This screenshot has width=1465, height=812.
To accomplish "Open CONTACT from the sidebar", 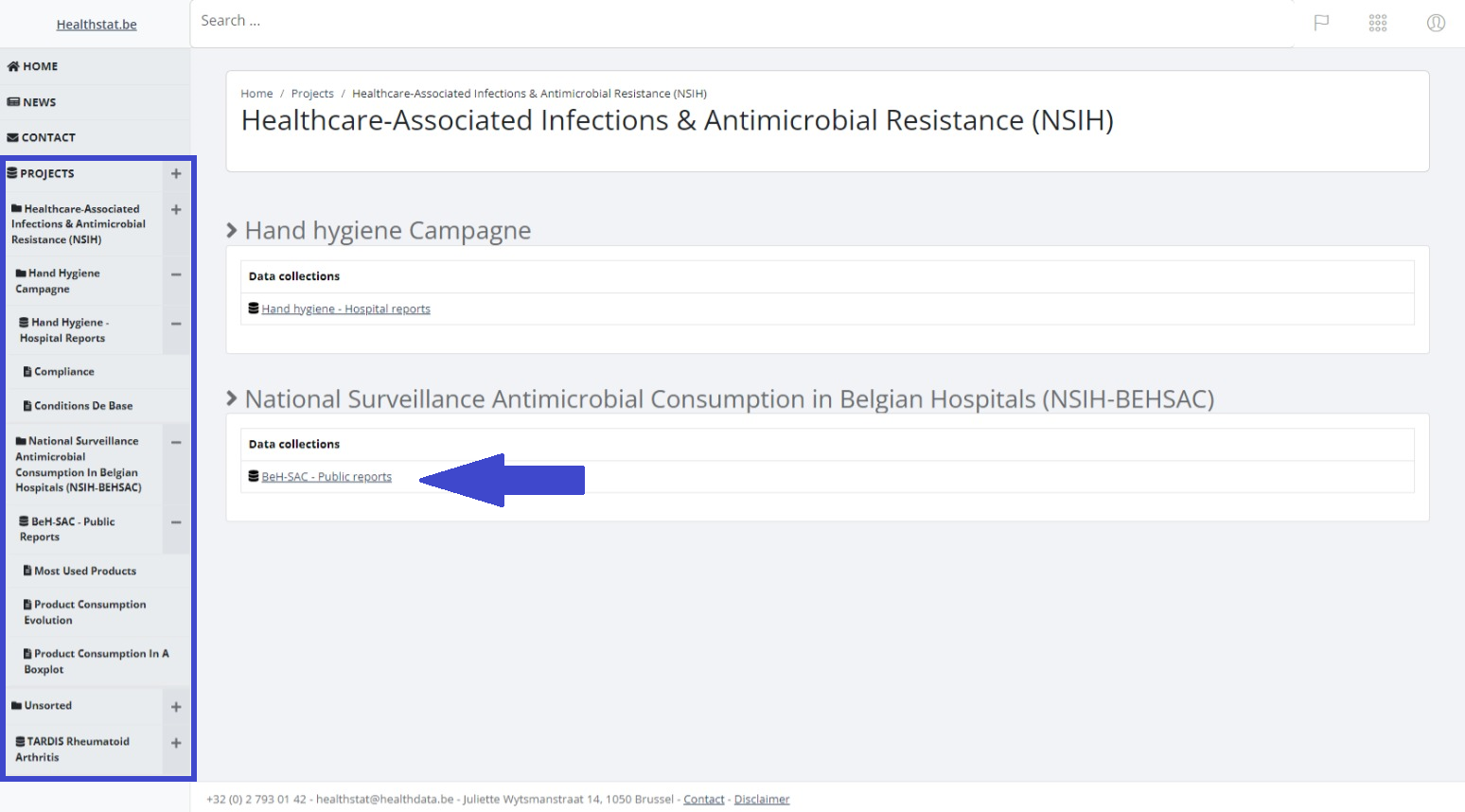I will pos(42,137).
